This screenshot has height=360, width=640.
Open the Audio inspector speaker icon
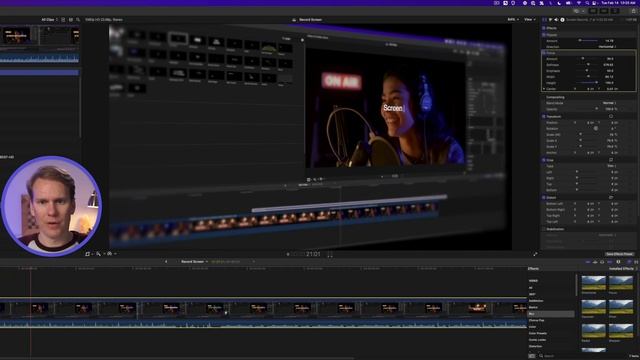click(556, 20)
